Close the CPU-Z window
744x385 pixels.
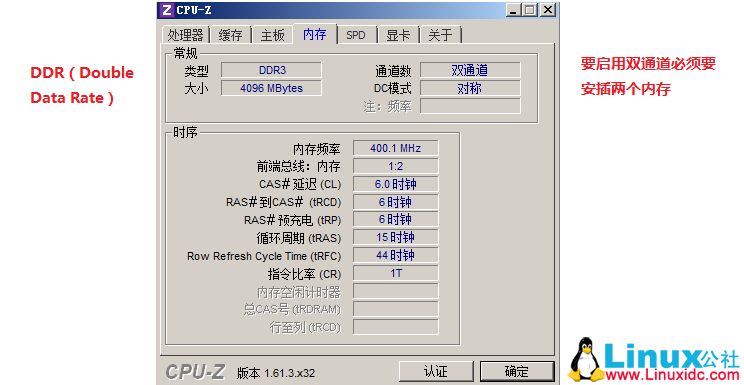(548, 10)
